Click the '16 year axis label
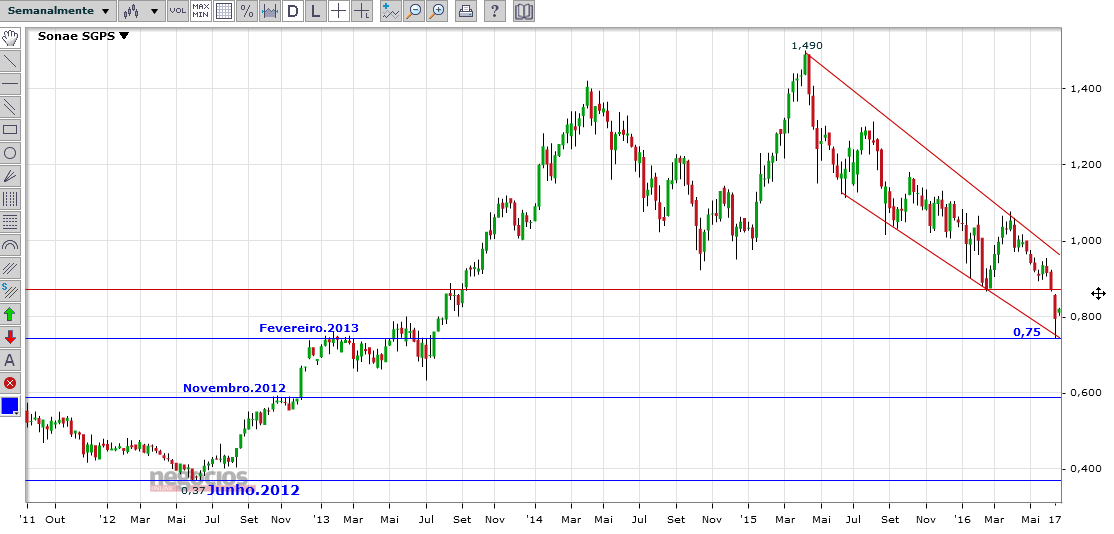Screen dimensions: 1114x534 (961, 519)
